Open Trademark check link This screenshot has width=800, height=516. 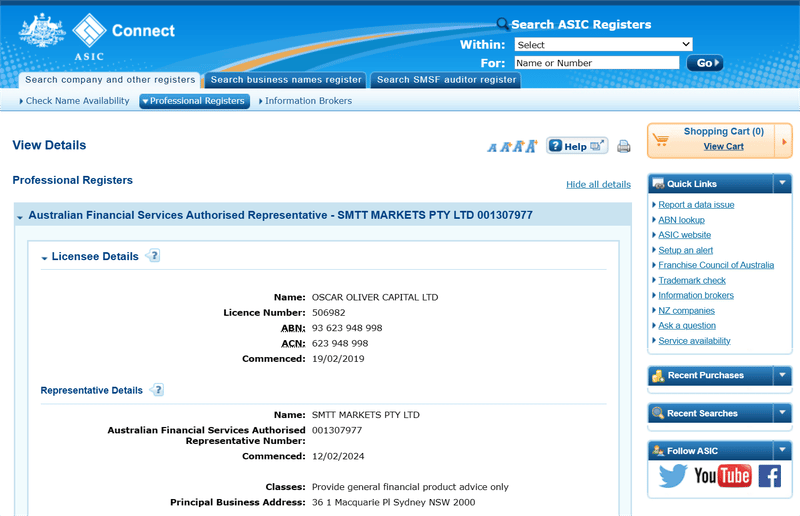point(692,280)
